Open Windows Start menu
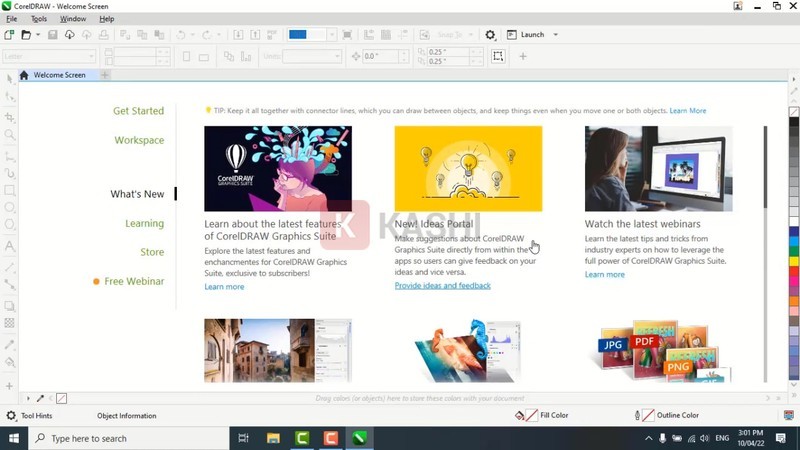Image resolution: width=800 pixels, height=450 pixels. click(14, 438)
